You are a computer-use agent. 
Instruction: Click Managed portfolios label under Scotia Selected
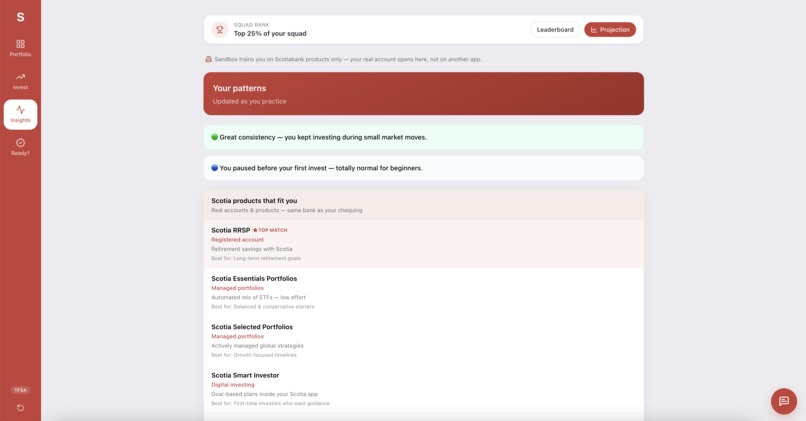(237, 336)
